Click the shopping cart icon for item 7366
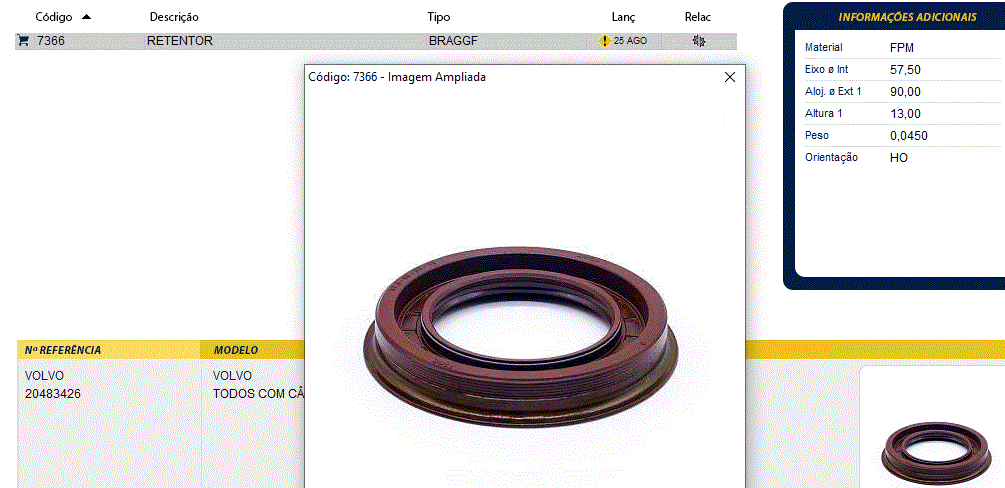Viewport: 1005px width, 488px height. [23, 41]
